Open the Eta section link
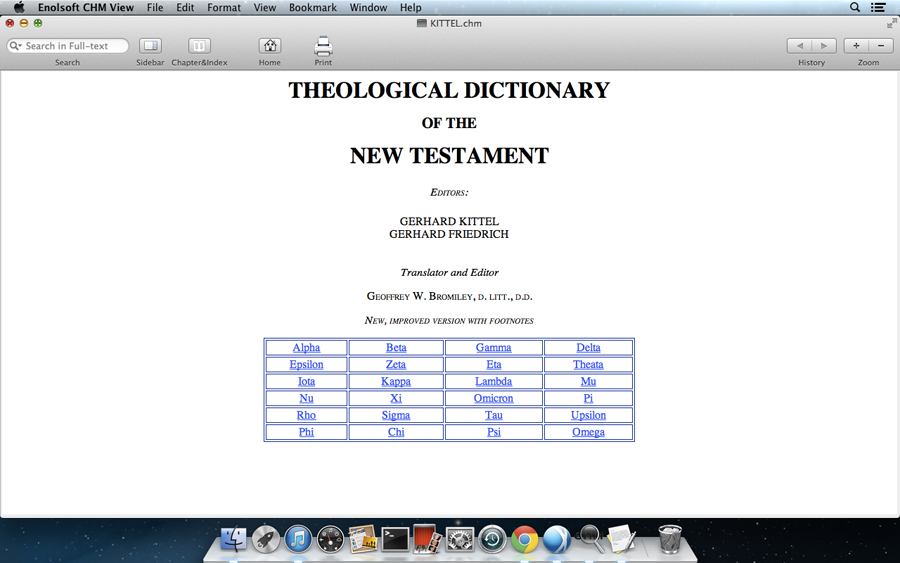The width and height of the screenshot is (900, 563). [x=494, y=364]
